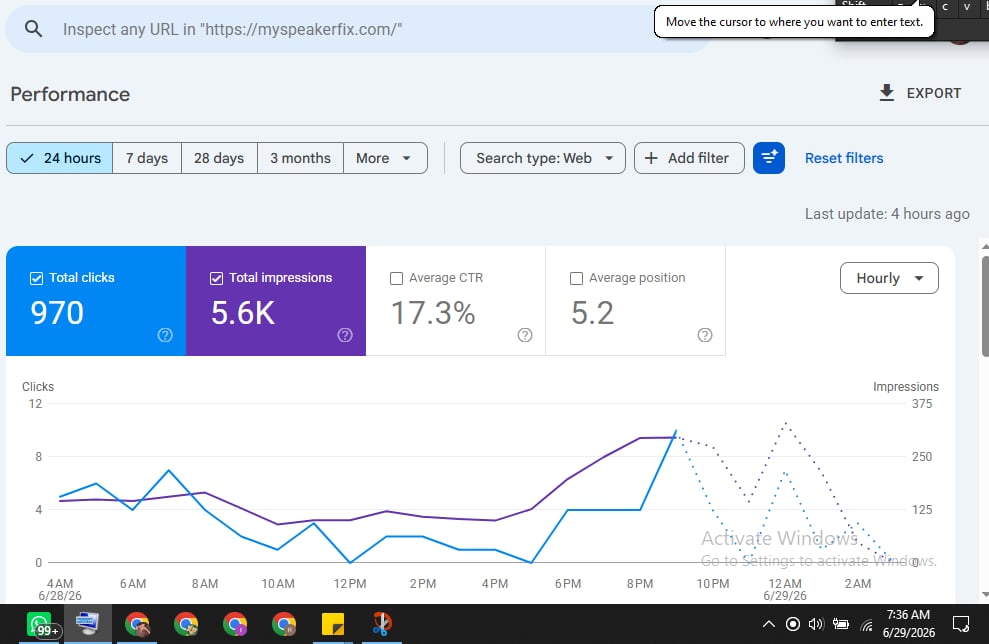Toggle the Total impressions checkbox
This screenshot has height=644, width=989.
[216, 278]
